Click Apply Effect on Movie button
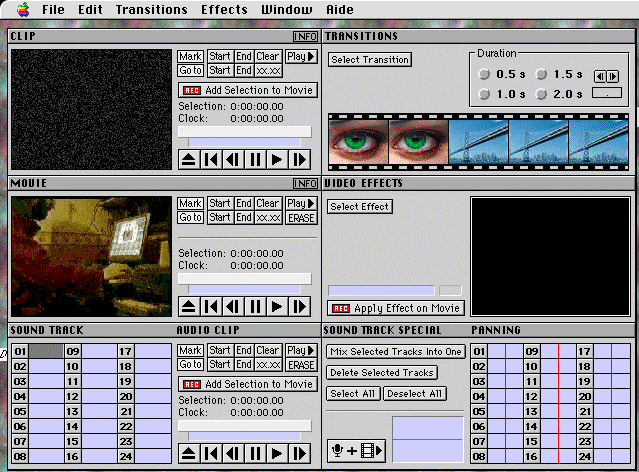639x472 pixels. click(396, 308)
